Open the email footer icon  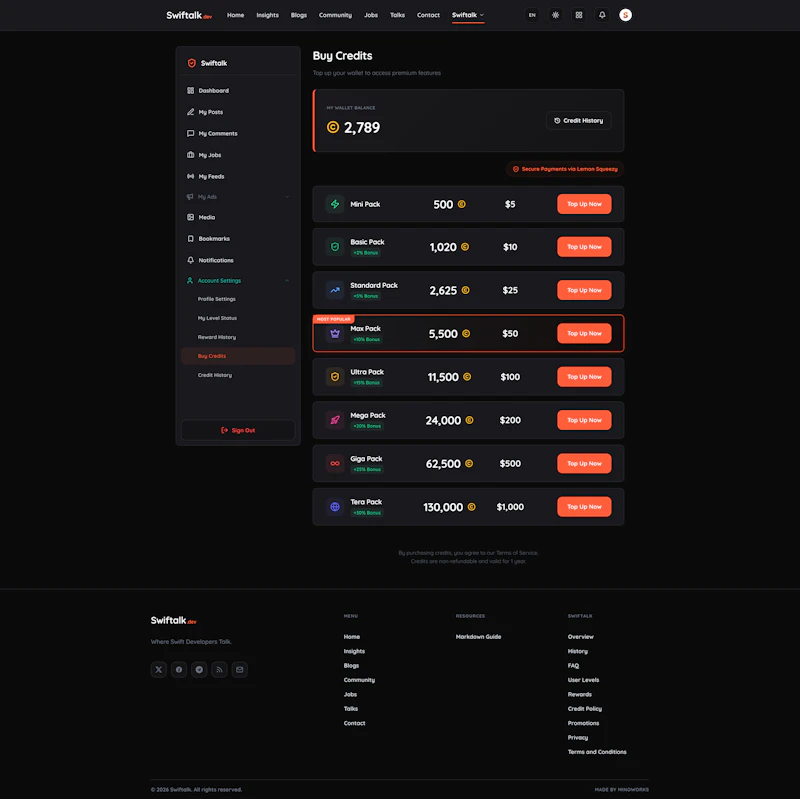(x=239, y=669)
